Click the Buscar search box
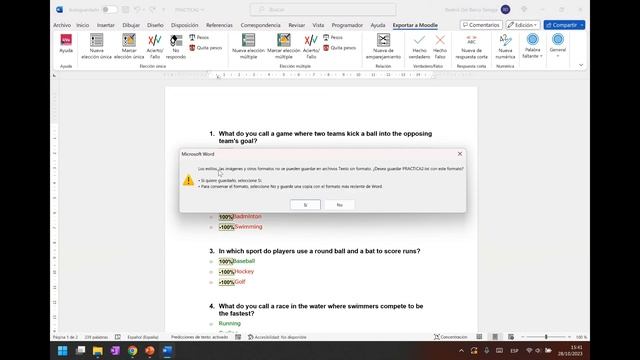Screen dimensions: 640x360 coord(323,9)
